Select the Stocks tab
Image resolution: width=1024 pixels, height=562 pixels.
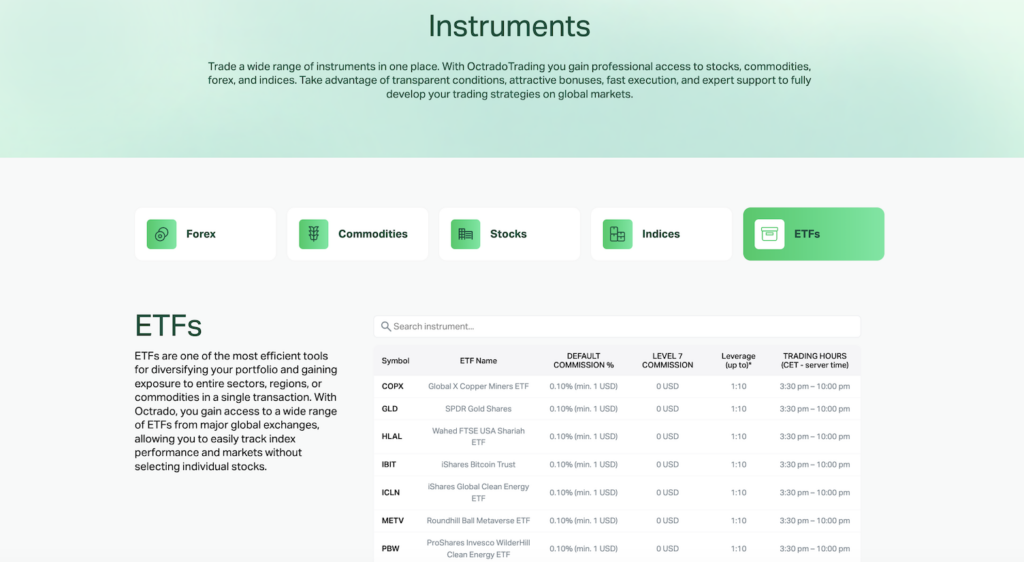pyautogui.click(x=509, y=234)
